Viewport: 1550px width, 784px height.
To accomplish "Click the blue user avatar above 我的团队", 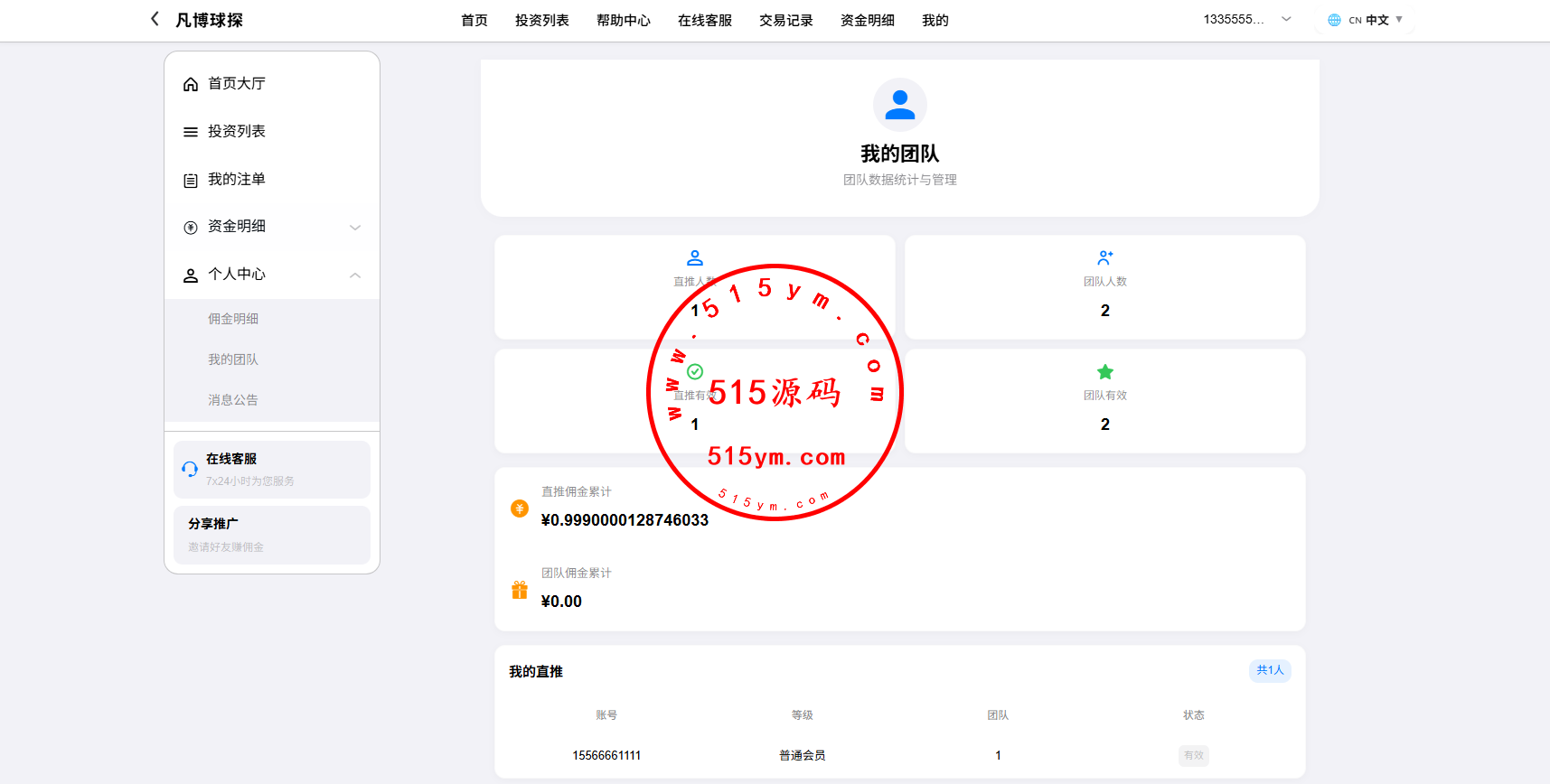I will [899, 105].
